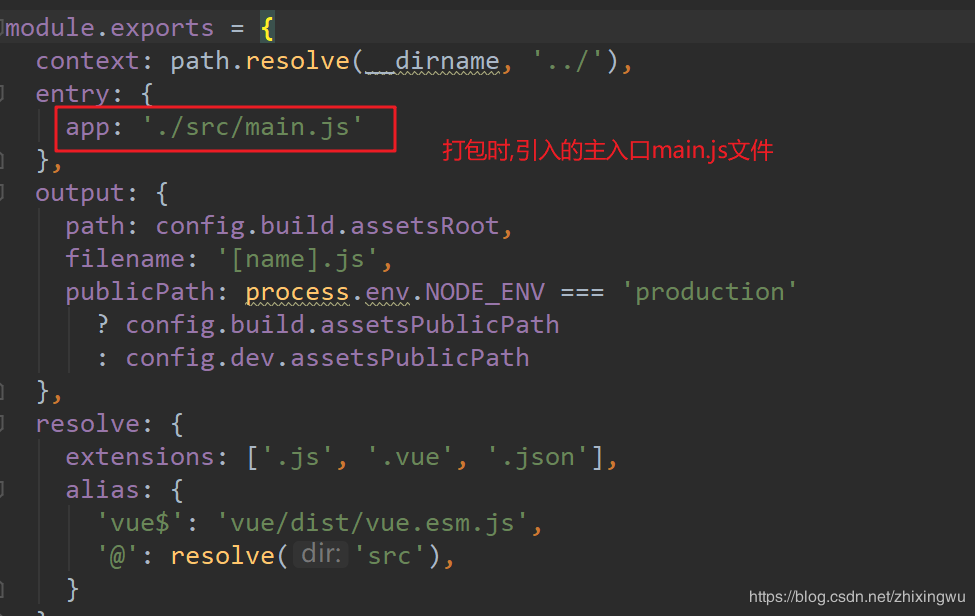This screenshot has width=975, height=616.
Task: Click the 'src' string argument
Action: point(390,556)
